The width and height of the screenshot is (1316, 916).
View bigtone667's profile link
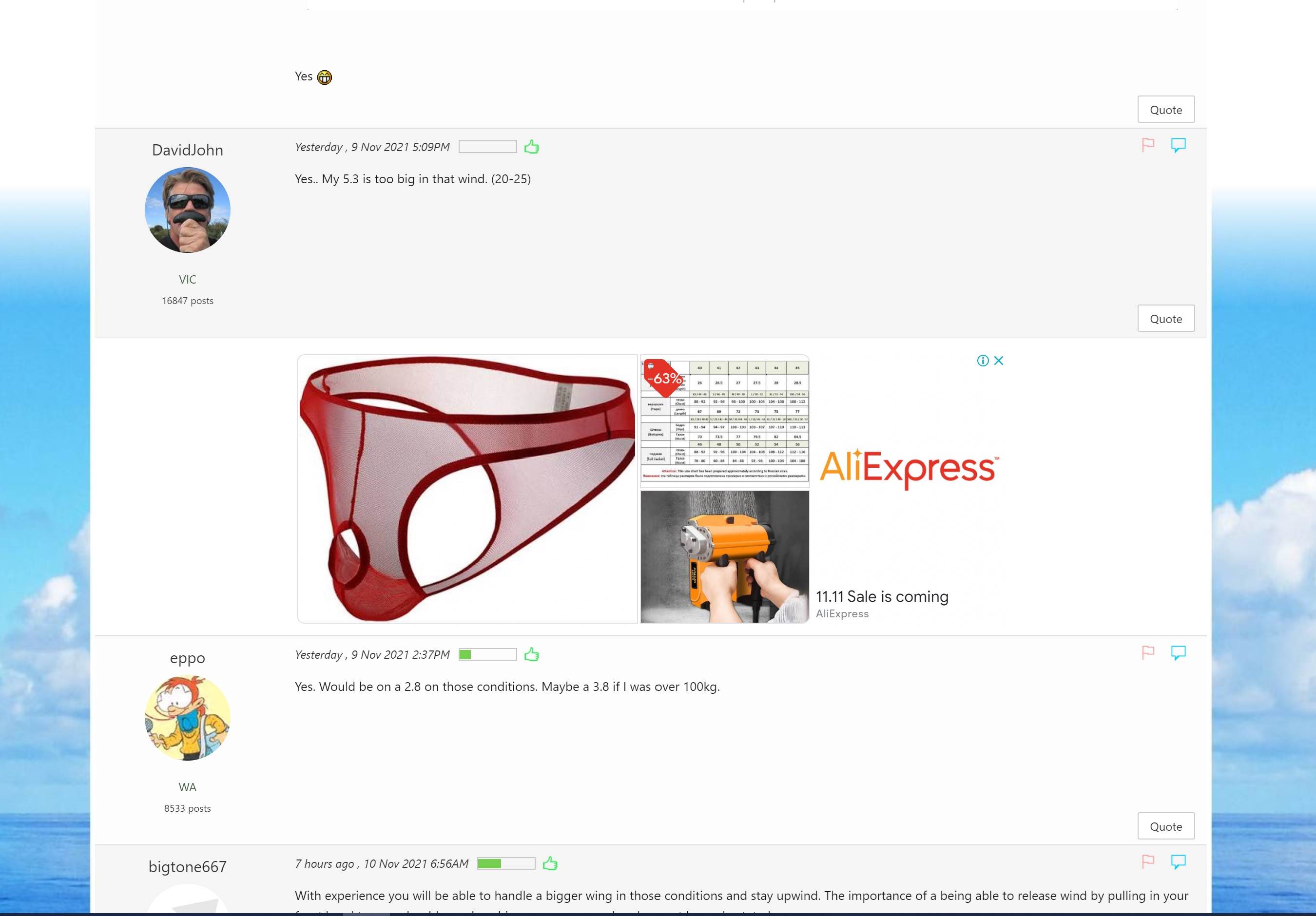point(188,867)
